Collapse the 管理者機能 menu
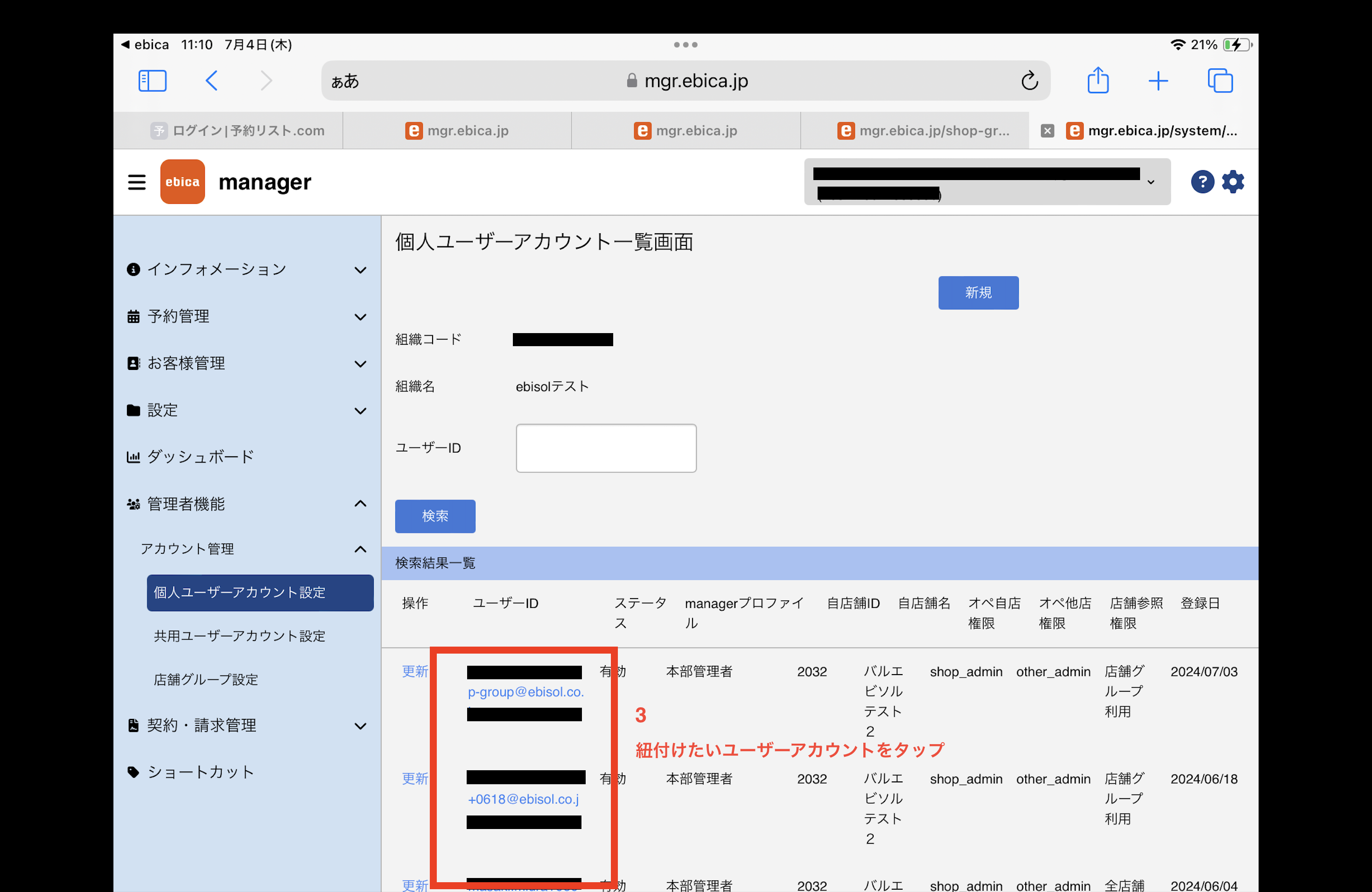This screenshot has width=1372, height=892. pos(247,504)
